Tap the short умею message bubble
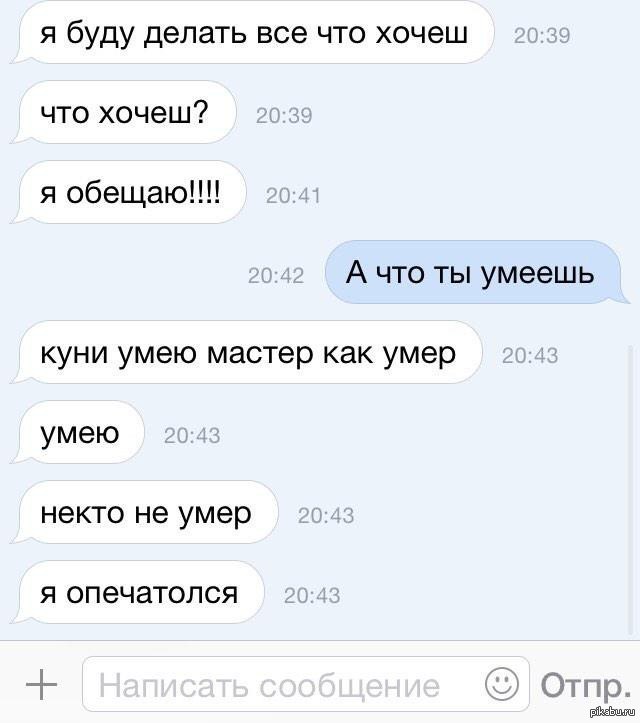Screen dimensions: 640x723 pos(77,433)
